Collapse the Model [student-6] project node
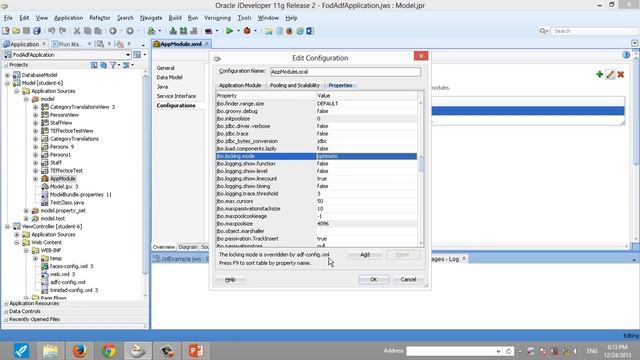Image resolution: width=640 pixels, height=360 pixels. click(x=7, y=83)
